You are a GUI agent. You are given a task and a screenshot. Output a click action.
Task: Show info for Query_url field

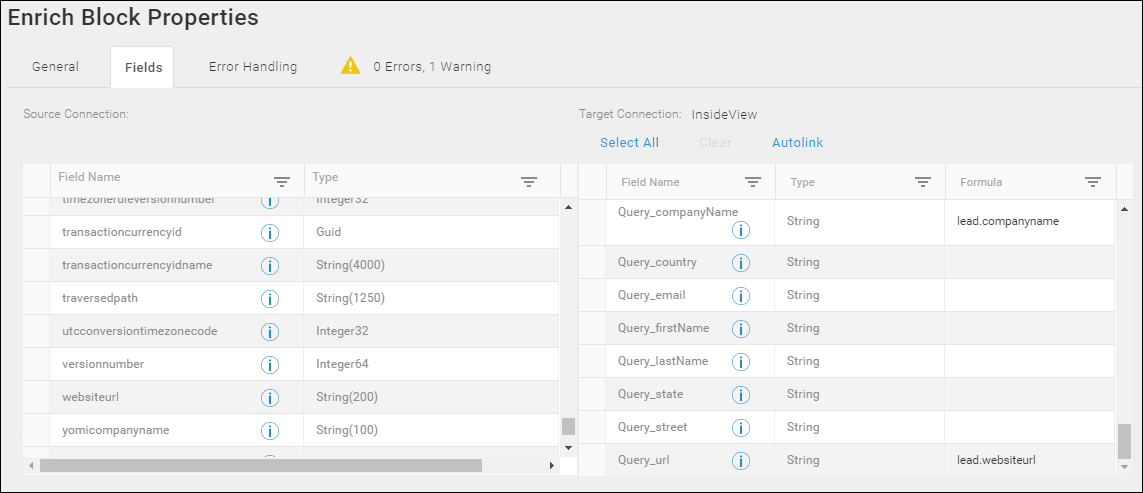[x=741, y=461]
